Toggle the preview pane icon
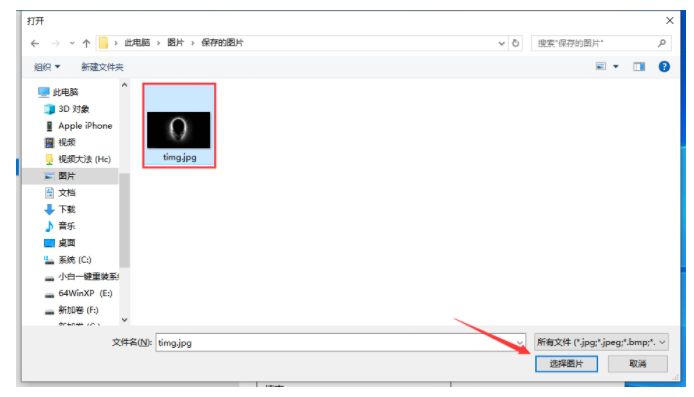 tap(639, 67)
